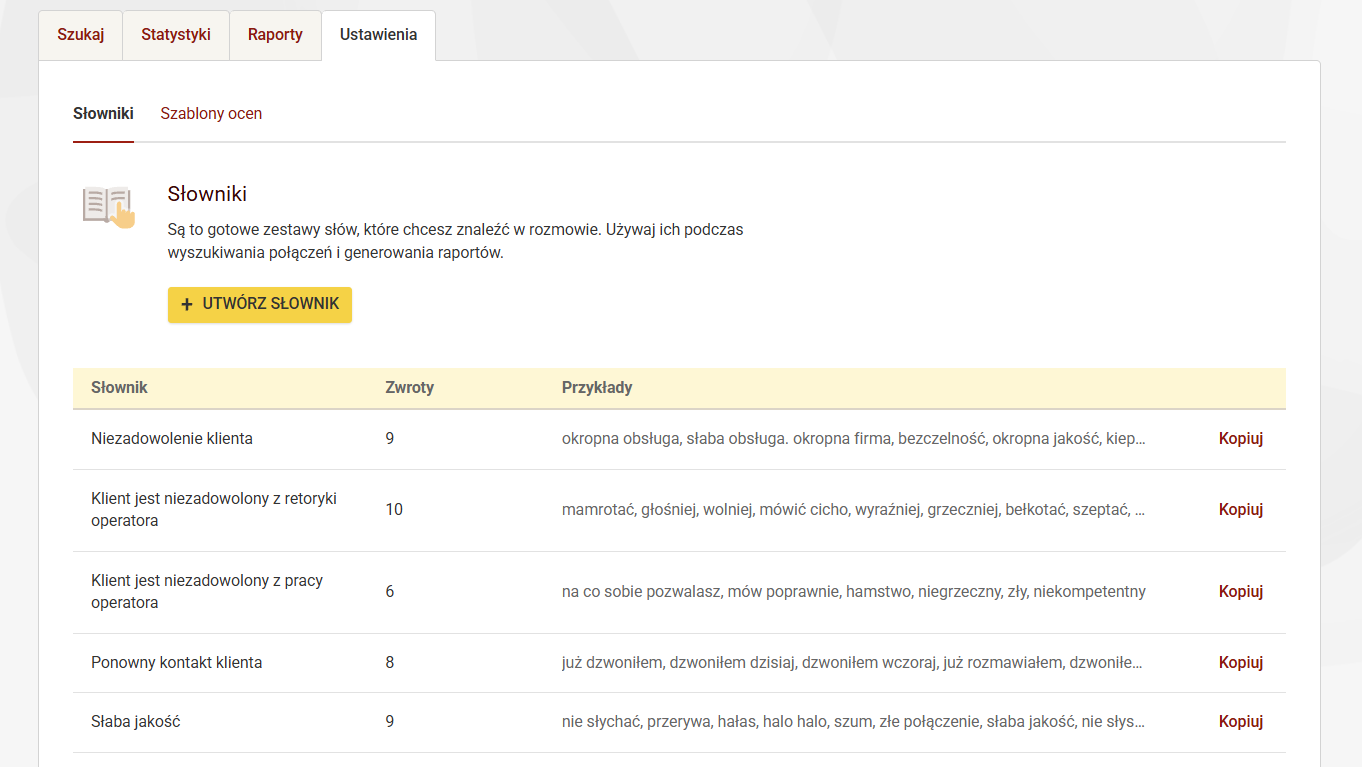
Task: Copy the pracy operatora dictionary
Action: click(1241, 592)
